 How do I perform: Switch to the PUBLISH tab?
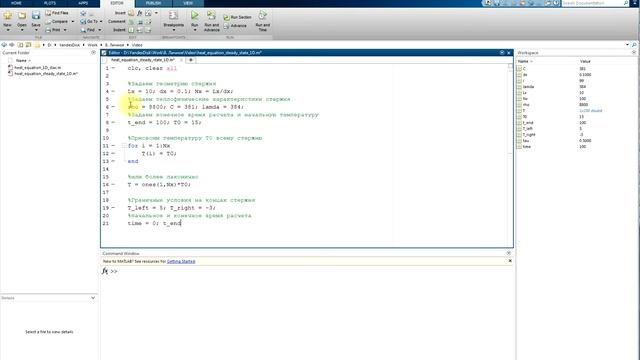tap(153, 3)
